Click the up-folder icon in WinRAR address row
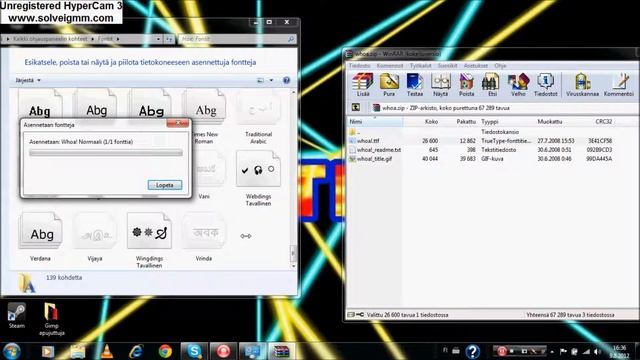640x360 pixels. click(x=356, y=108)
